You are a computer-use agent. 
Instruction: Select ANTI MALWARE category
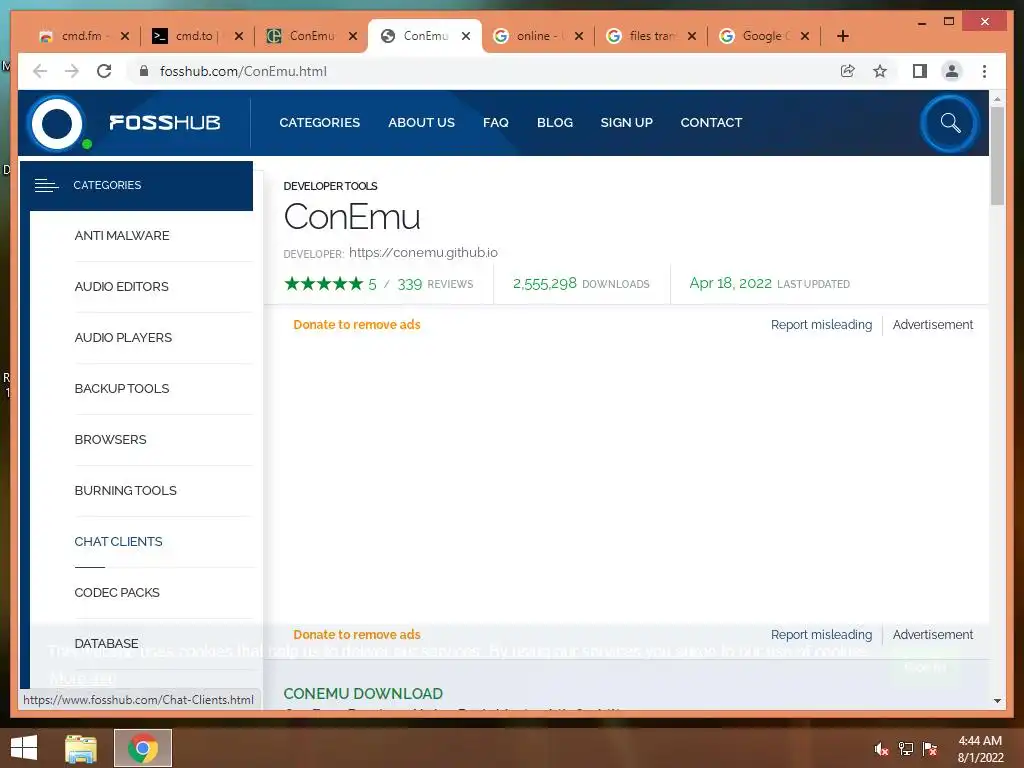121,236
